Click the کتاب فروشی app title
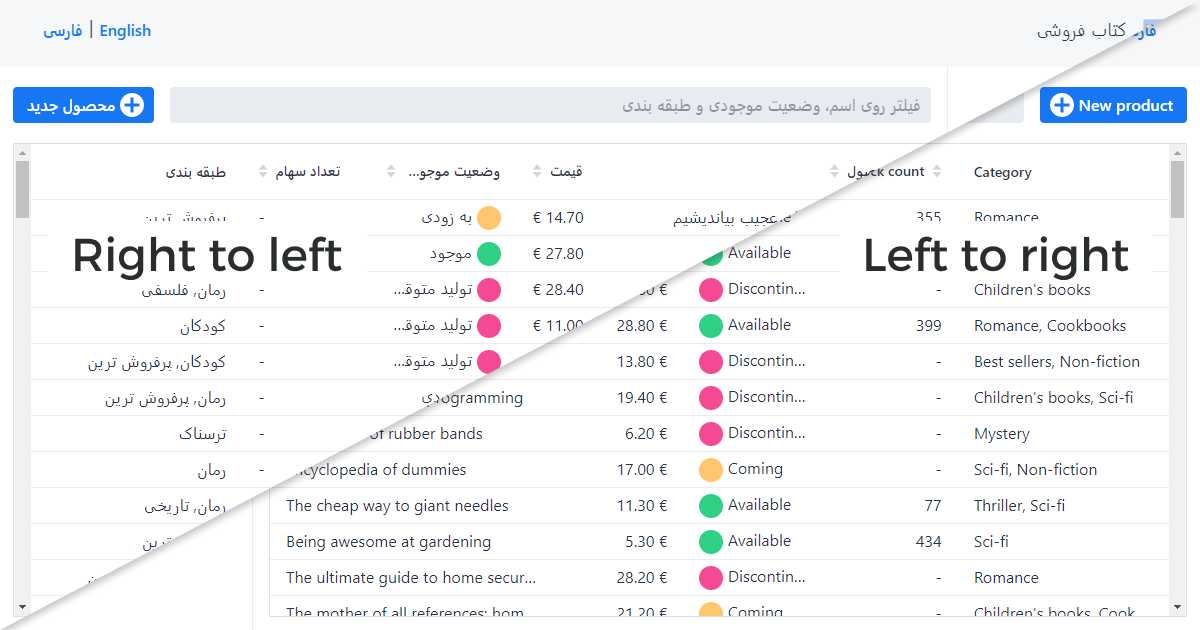Screen dimensions: 1200x630 click(x=1082, y=31)
